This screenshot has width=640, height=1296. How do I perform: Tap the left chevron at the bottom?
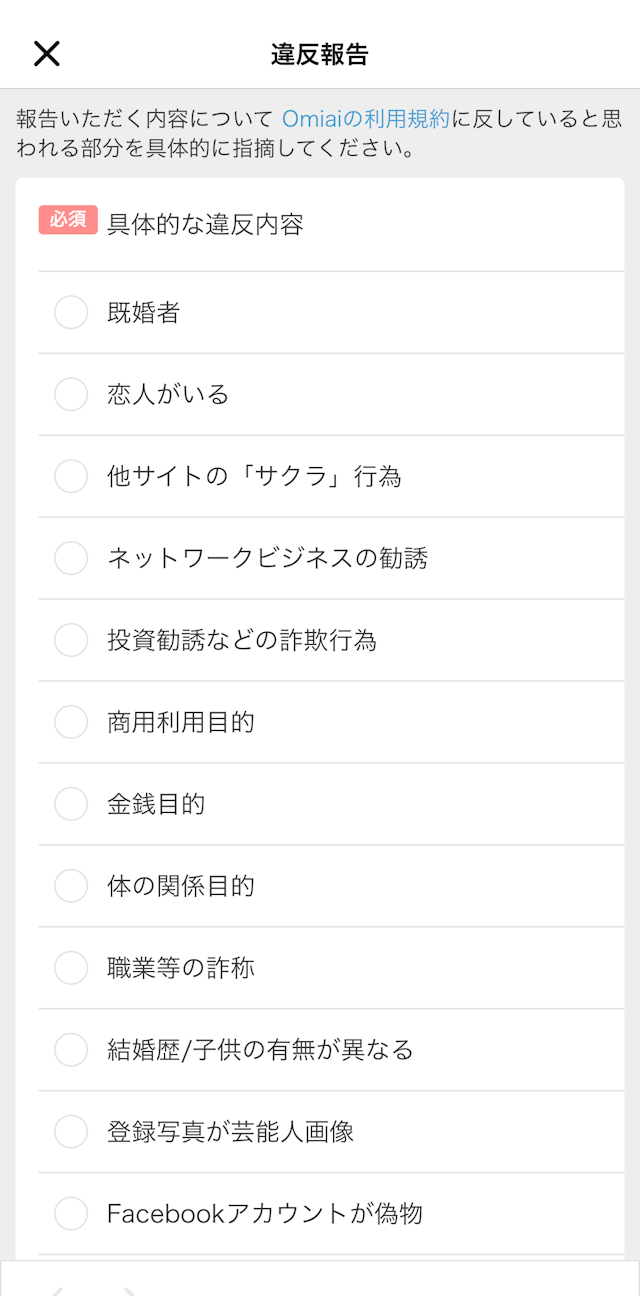click(x=57, y=1290)
